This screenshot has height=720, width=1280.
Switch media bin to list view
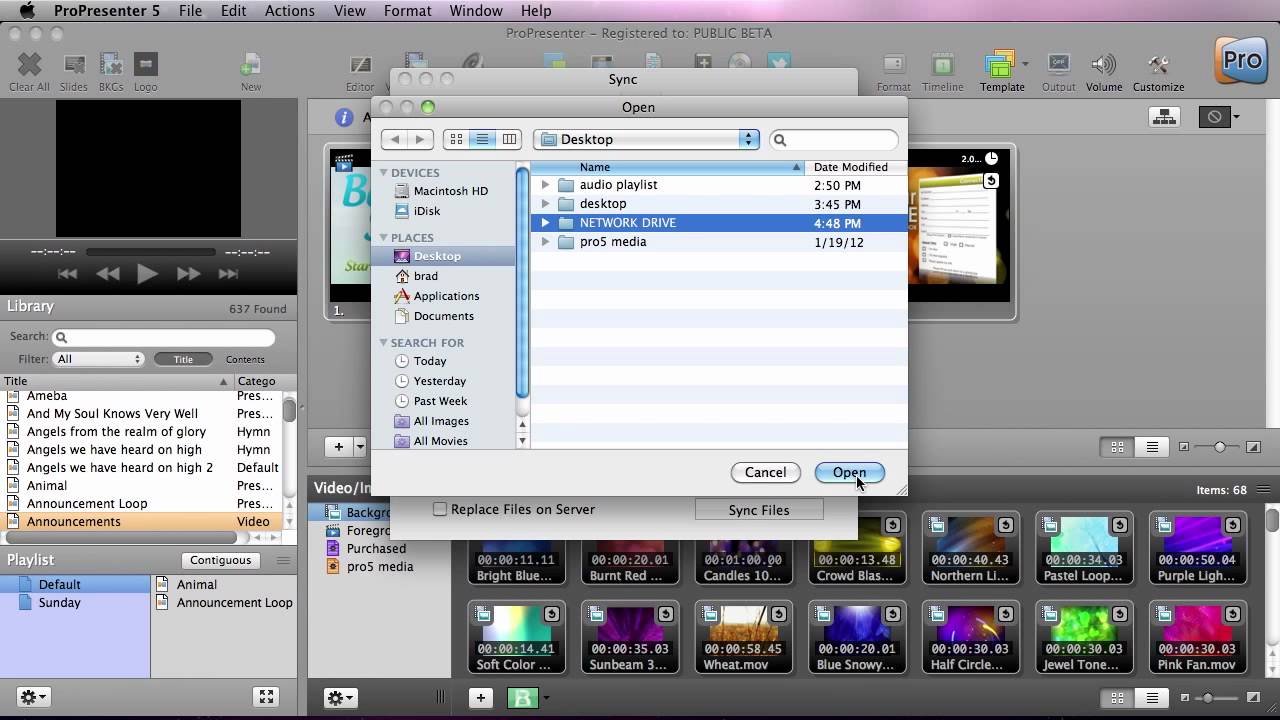coord(1152,698)
